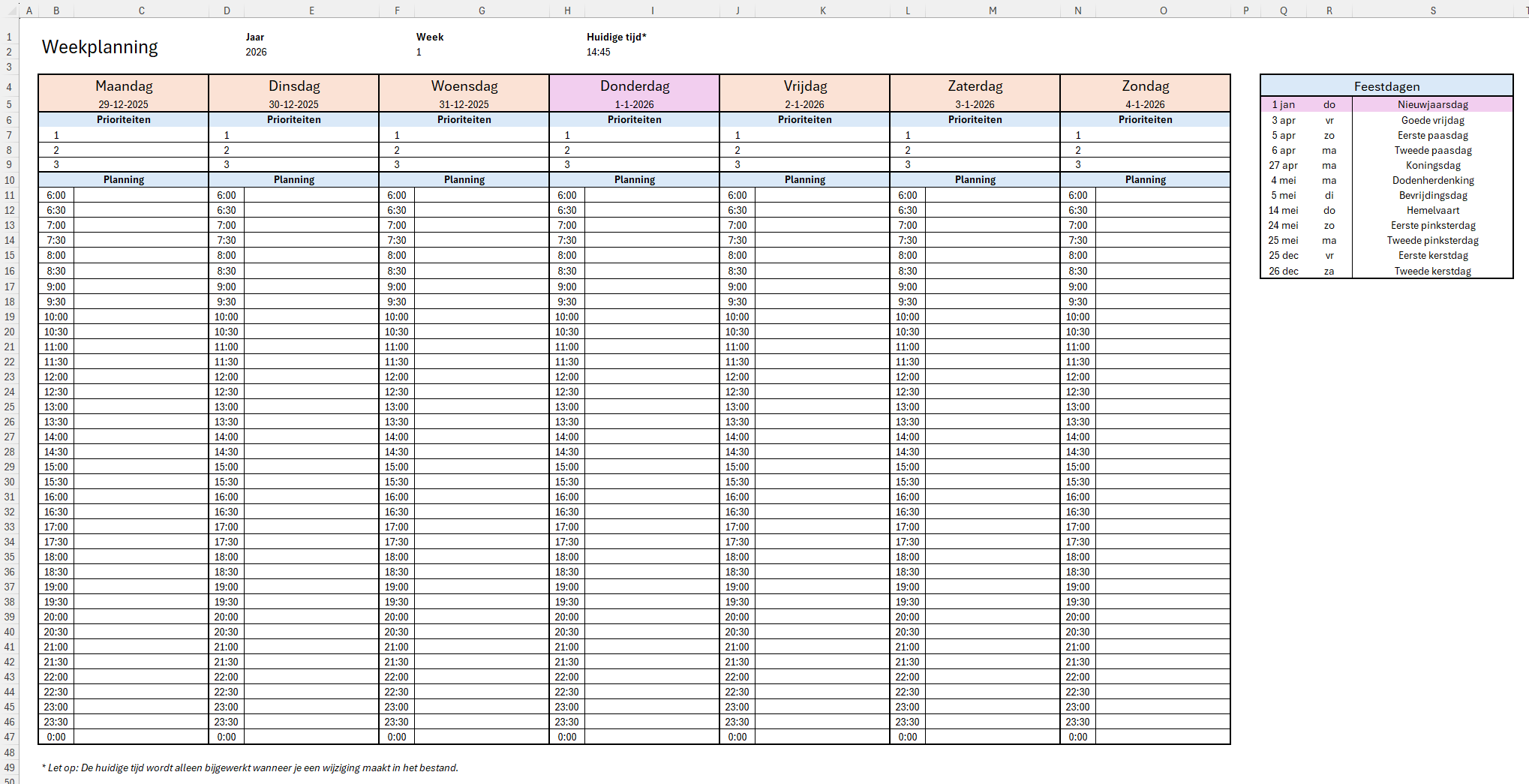
Task: Click the Planning header under Woensdag
Action: pyautogui.click(x=464, y=179)
